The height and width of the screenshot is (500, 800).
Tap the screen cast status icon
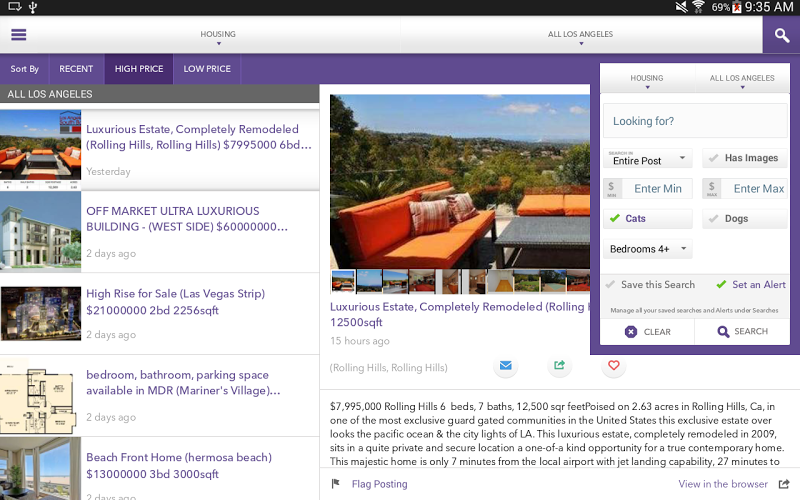coord(15,7)
